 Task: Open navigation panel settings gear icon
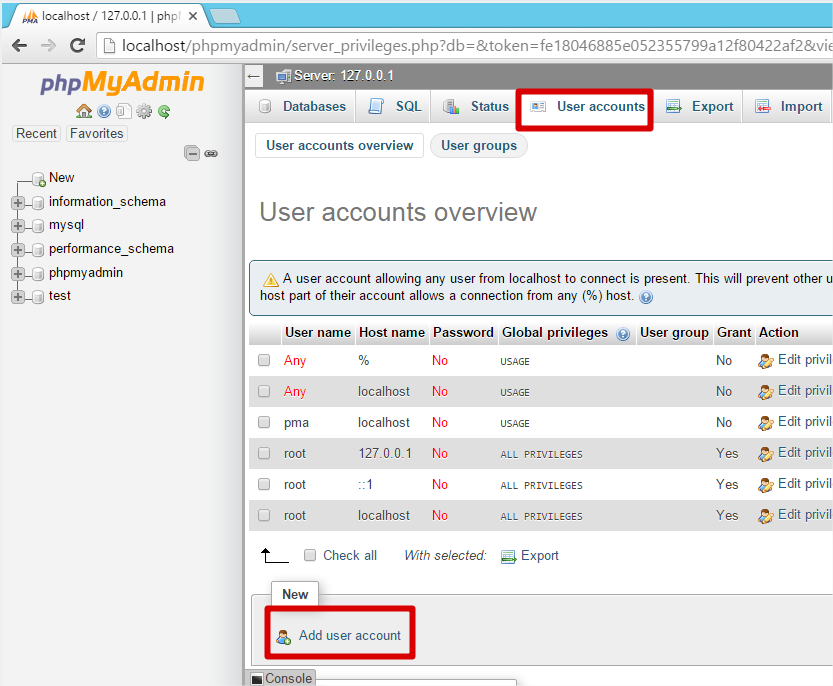pos(144,112)
